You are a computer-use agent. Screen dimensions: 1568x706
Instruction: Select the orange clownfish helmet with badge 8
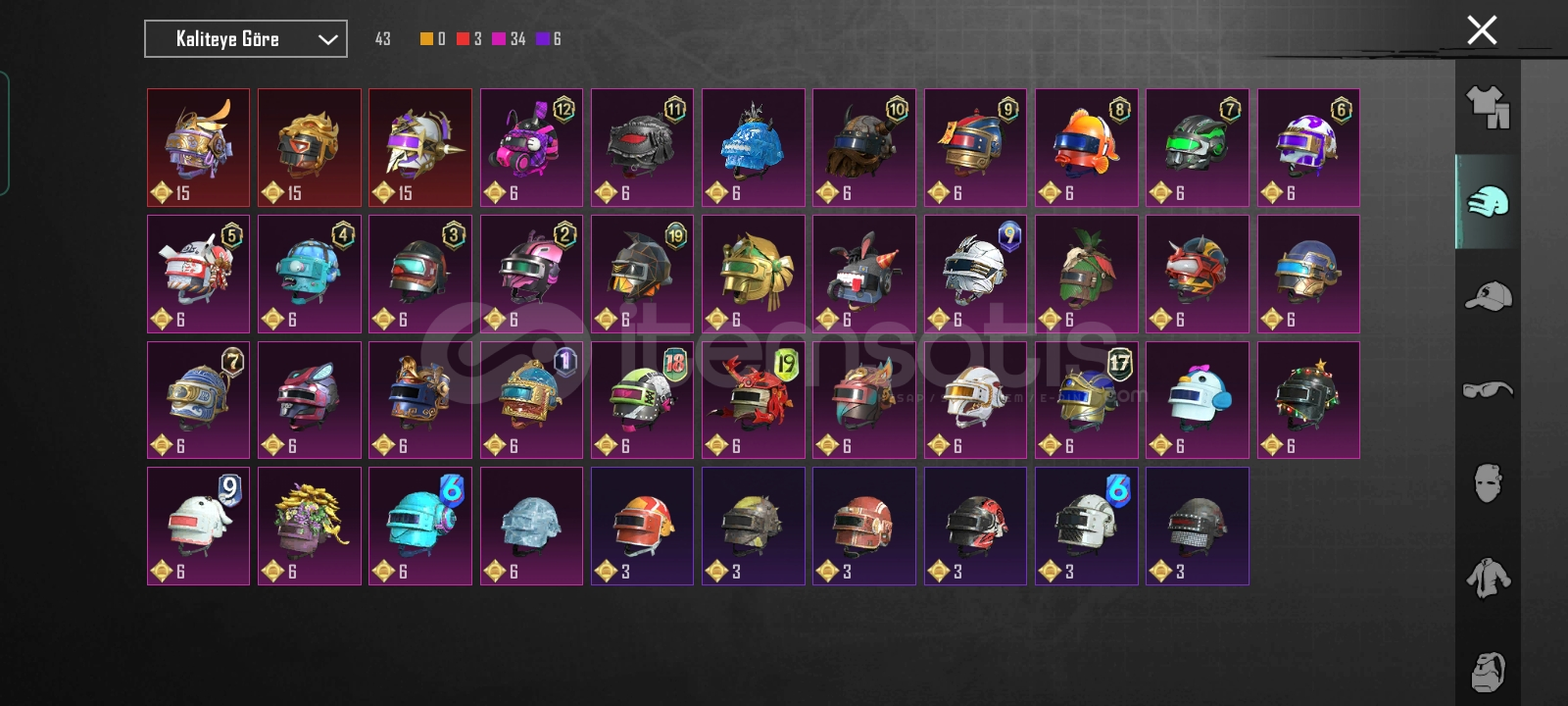[1086, 148]
